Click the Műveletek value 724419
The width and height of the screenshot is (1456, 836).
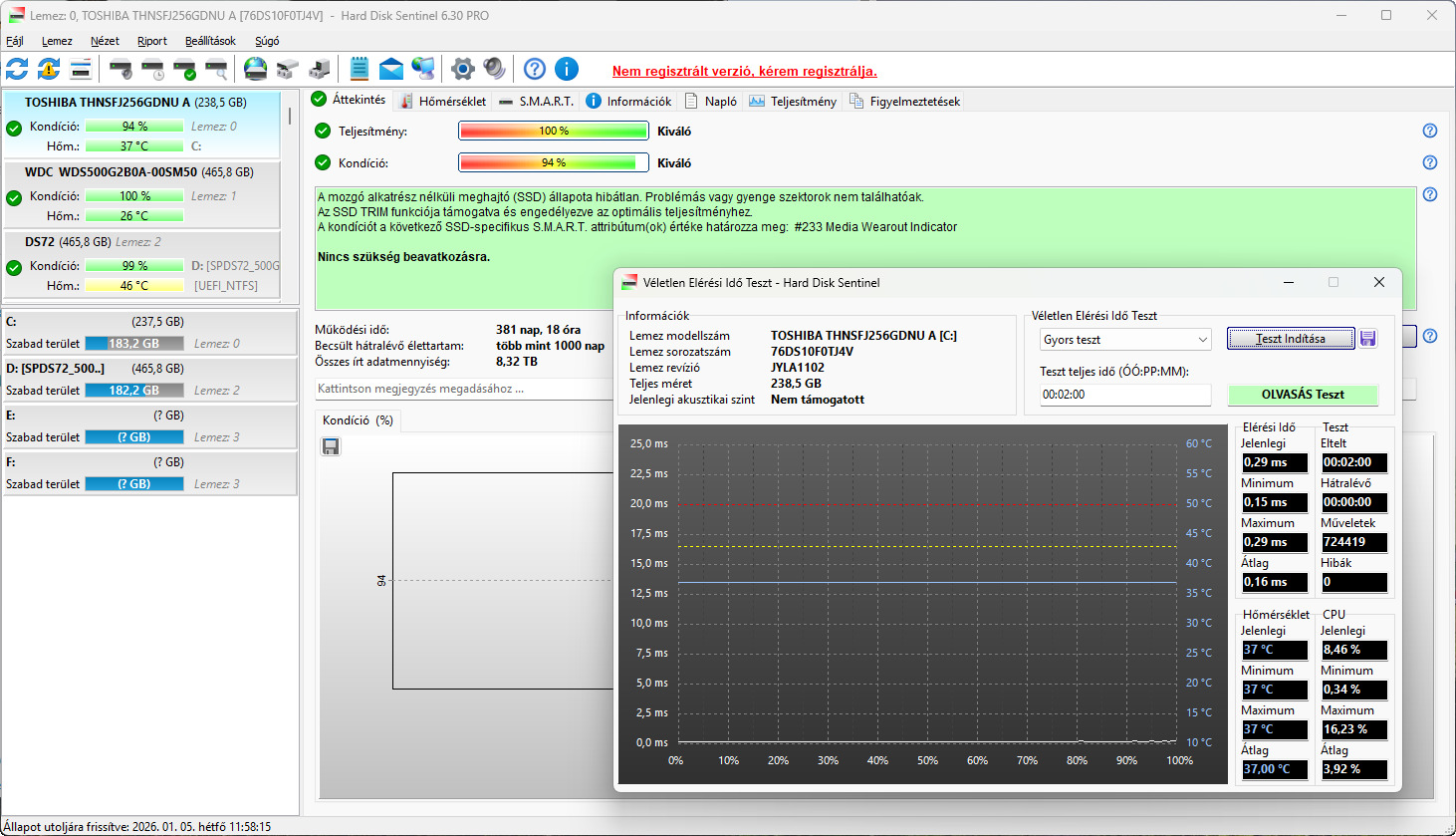point(1353,542)
